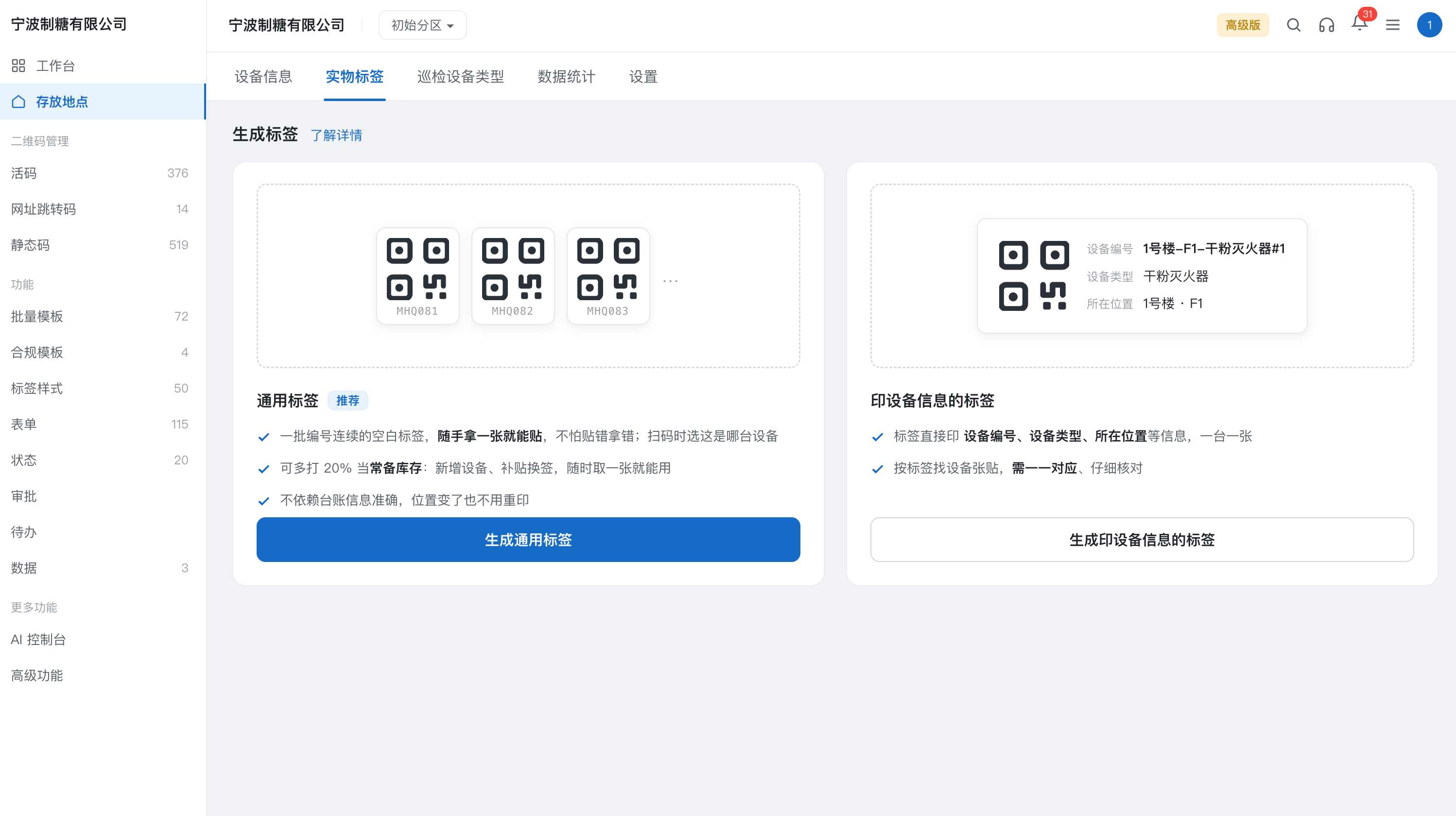This screenshot has height=816, width=1456.
Task: Click the ellipsis after the MHQ083 label
Action: tap(670, 280)
